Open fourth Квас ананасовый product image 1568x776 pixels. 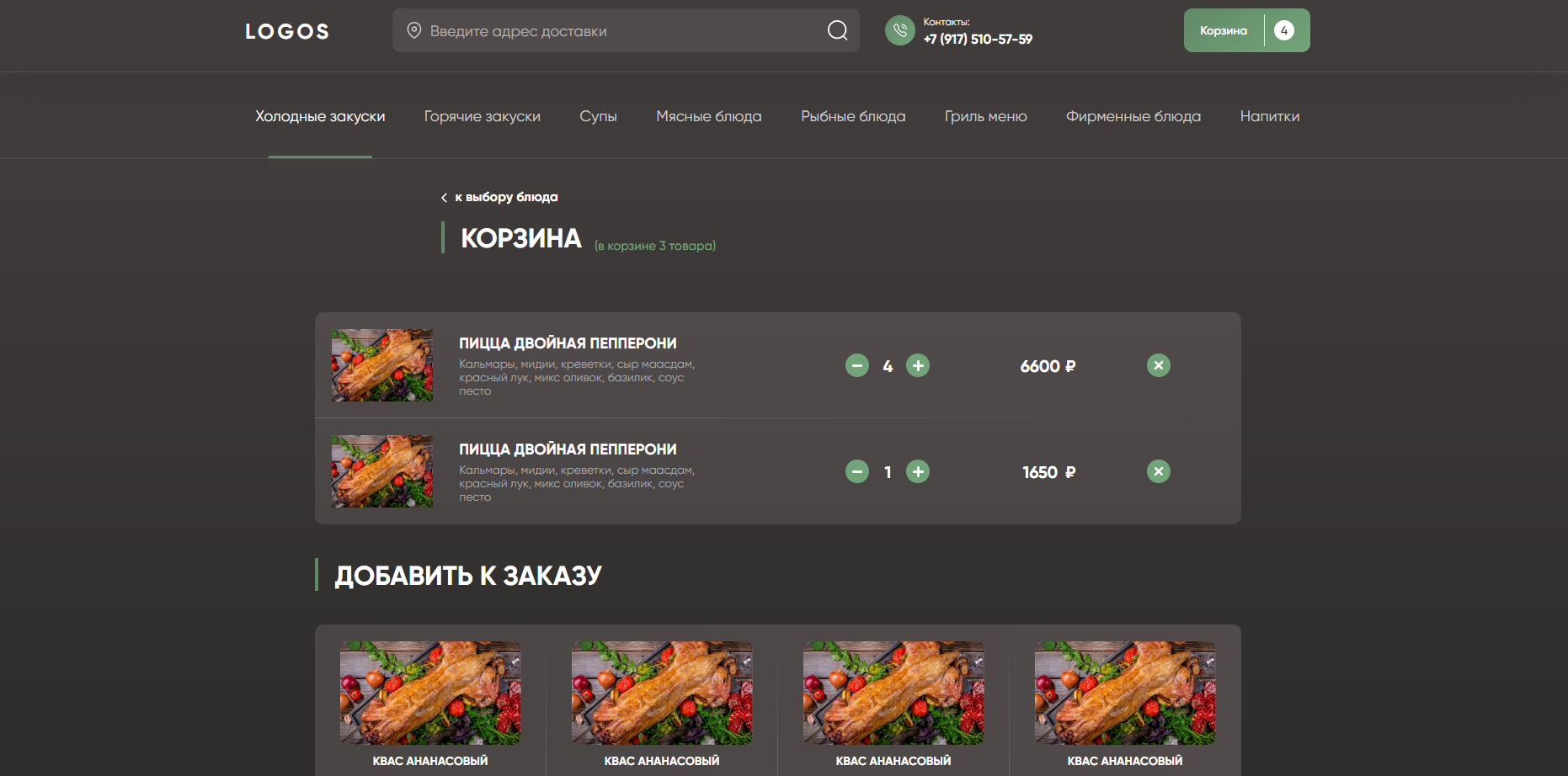(x=1125, y=693)
